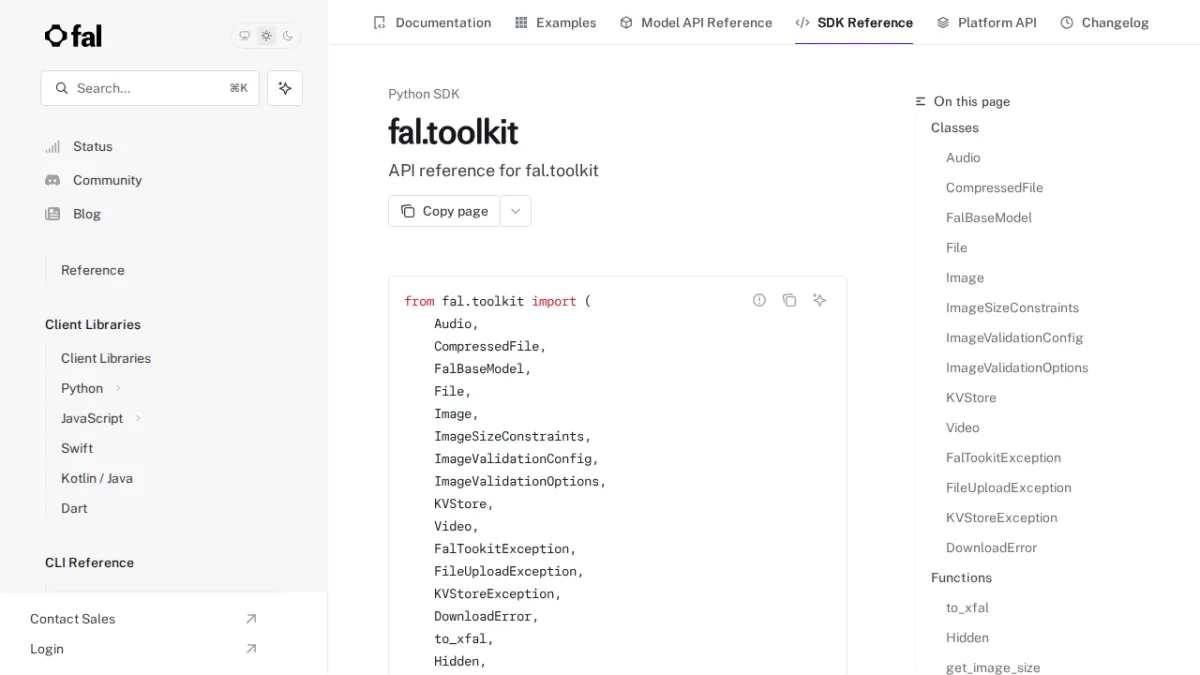This screenshot has width=1200, height=675.
Task: Jump to the Classes section
Action: tap(955, 127)
